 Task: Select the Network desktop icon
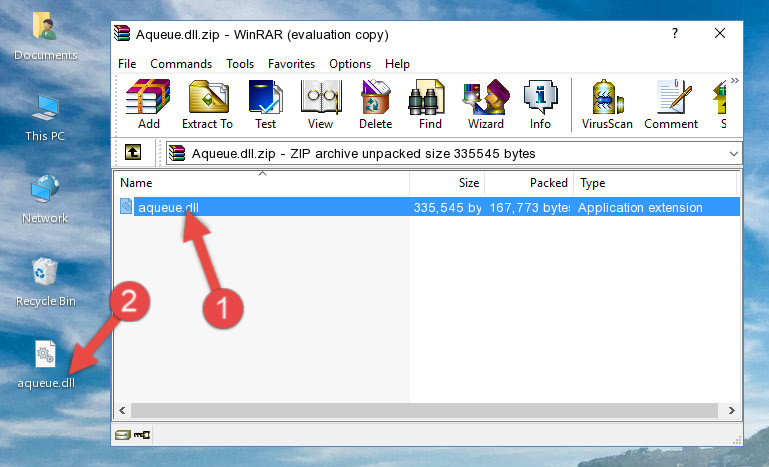point(45,199)
